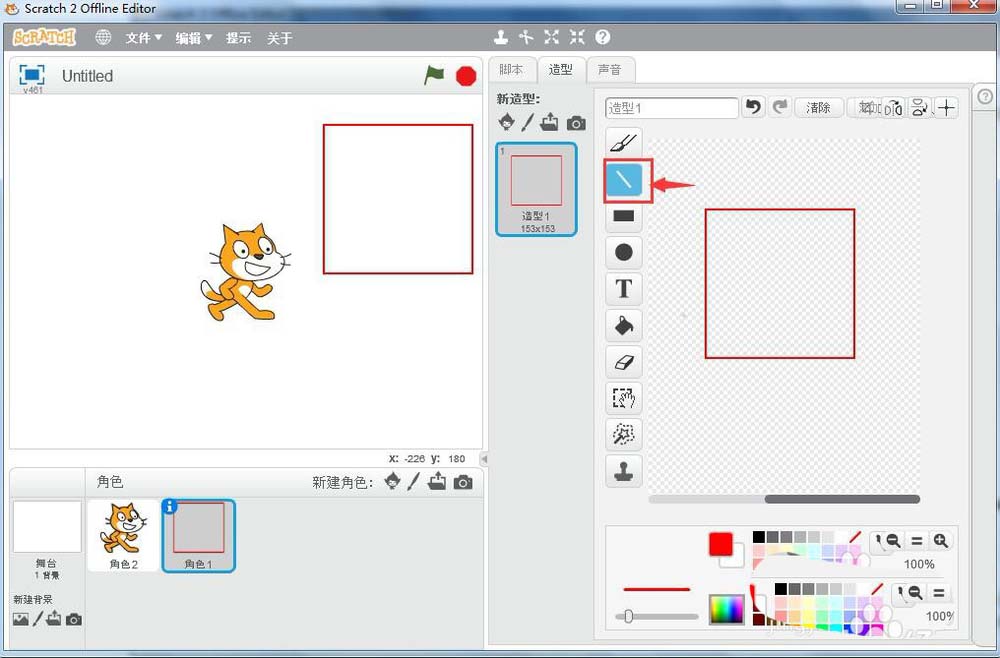1000x658 pixels.
Task: Pick the red foreground color swatch
Action: pos(721,544)
